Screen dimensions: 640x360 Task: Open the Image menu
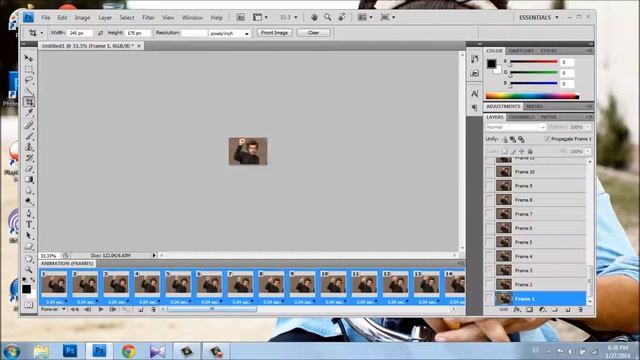tap(82, 18)
